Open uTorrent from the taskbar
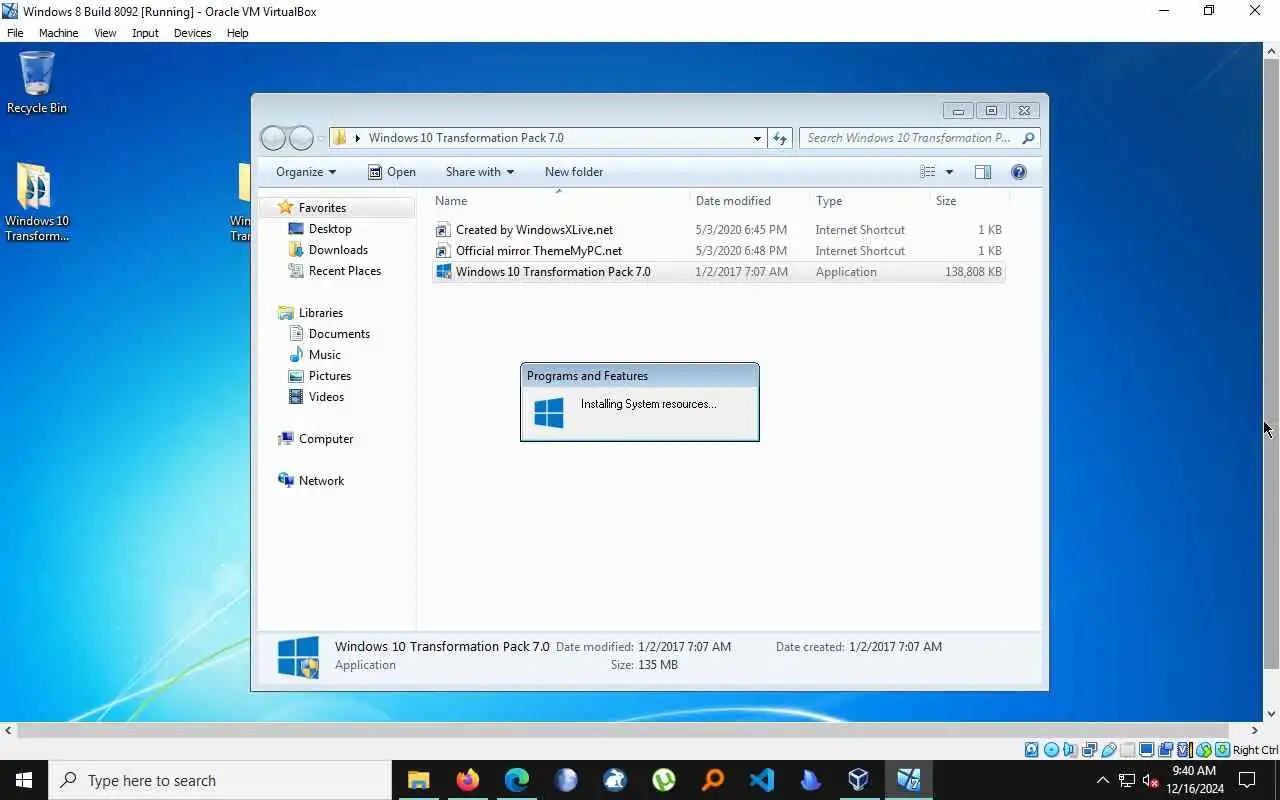Viewport: 1280px width, 800px height. tap(663, 780)
